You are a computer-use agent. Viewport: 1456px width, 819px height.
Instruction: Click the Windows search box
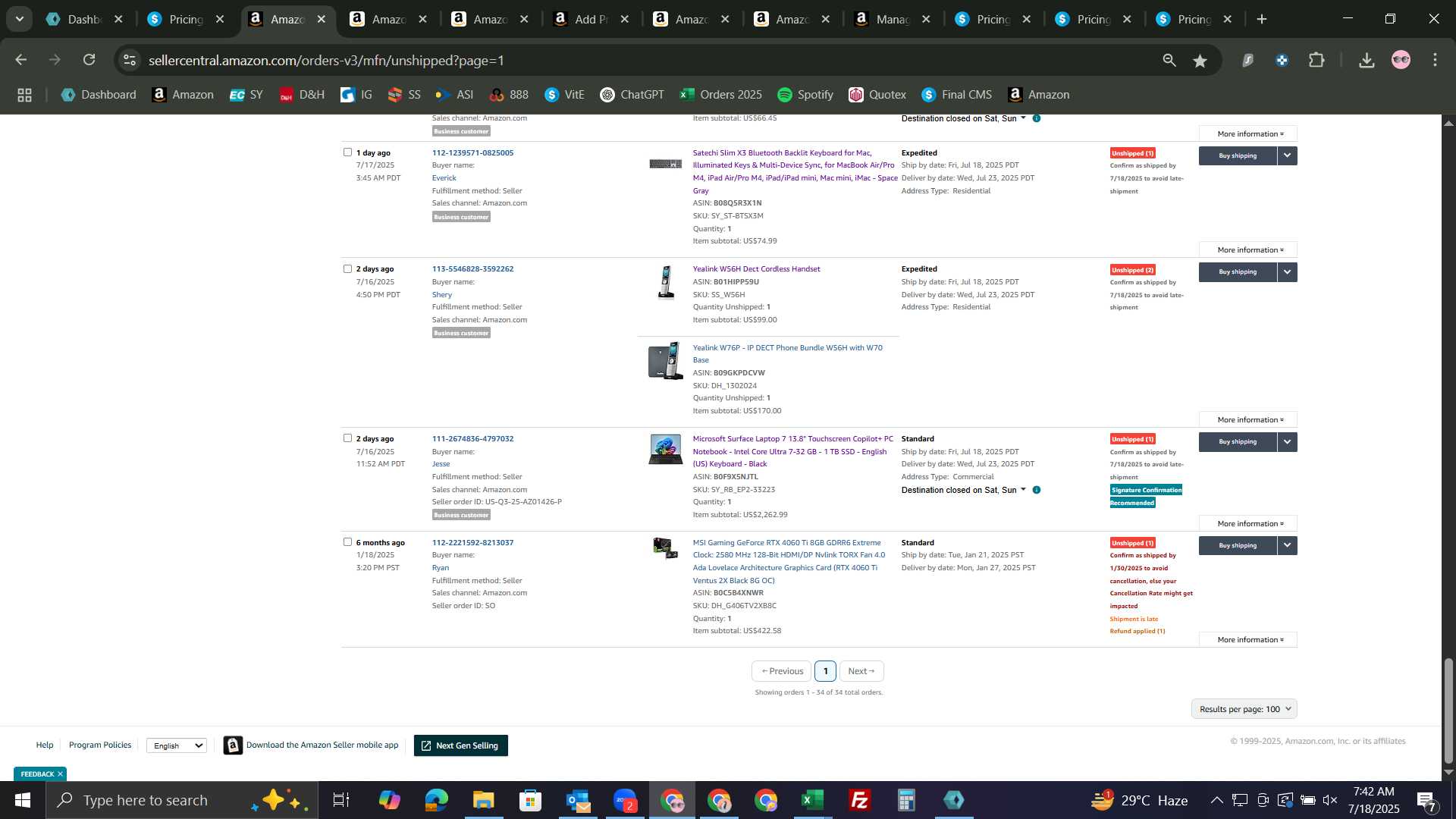(x=182, y=800)
